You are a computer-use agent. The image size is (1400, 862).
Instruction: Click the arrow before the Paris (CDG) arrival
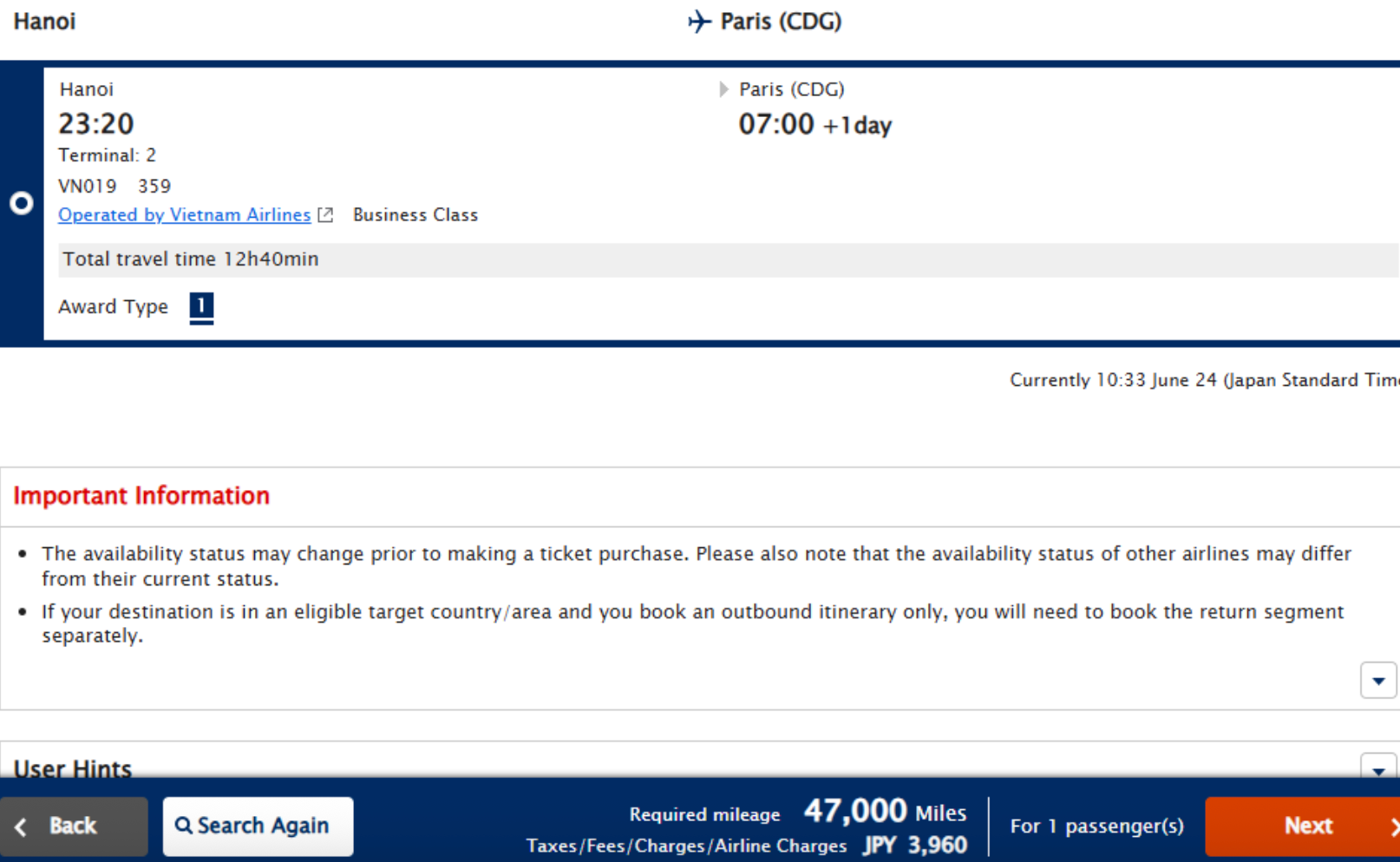(x=723, y=89)
